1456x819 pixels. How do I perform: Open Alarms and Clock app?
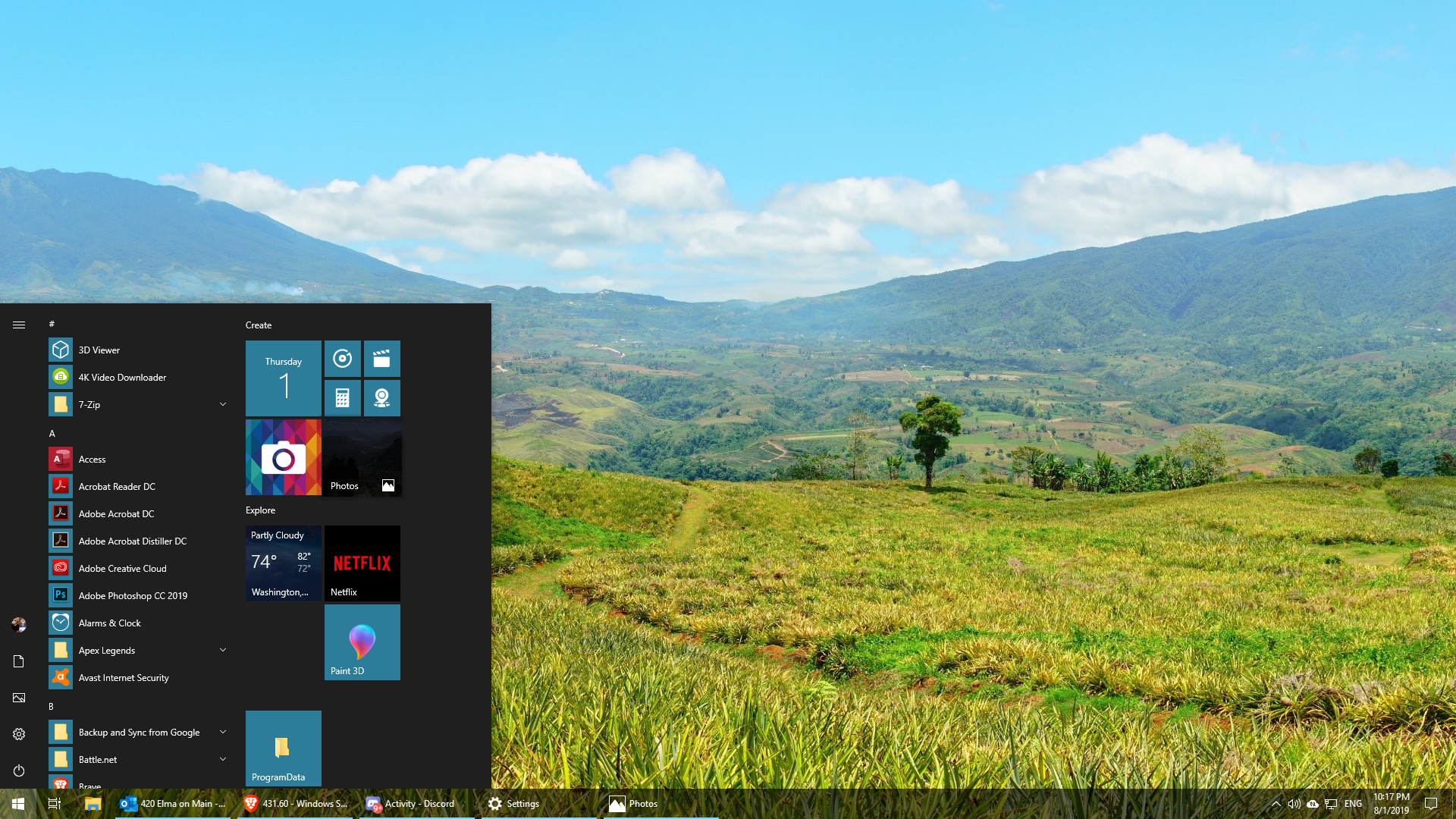(x=109, y=622)
